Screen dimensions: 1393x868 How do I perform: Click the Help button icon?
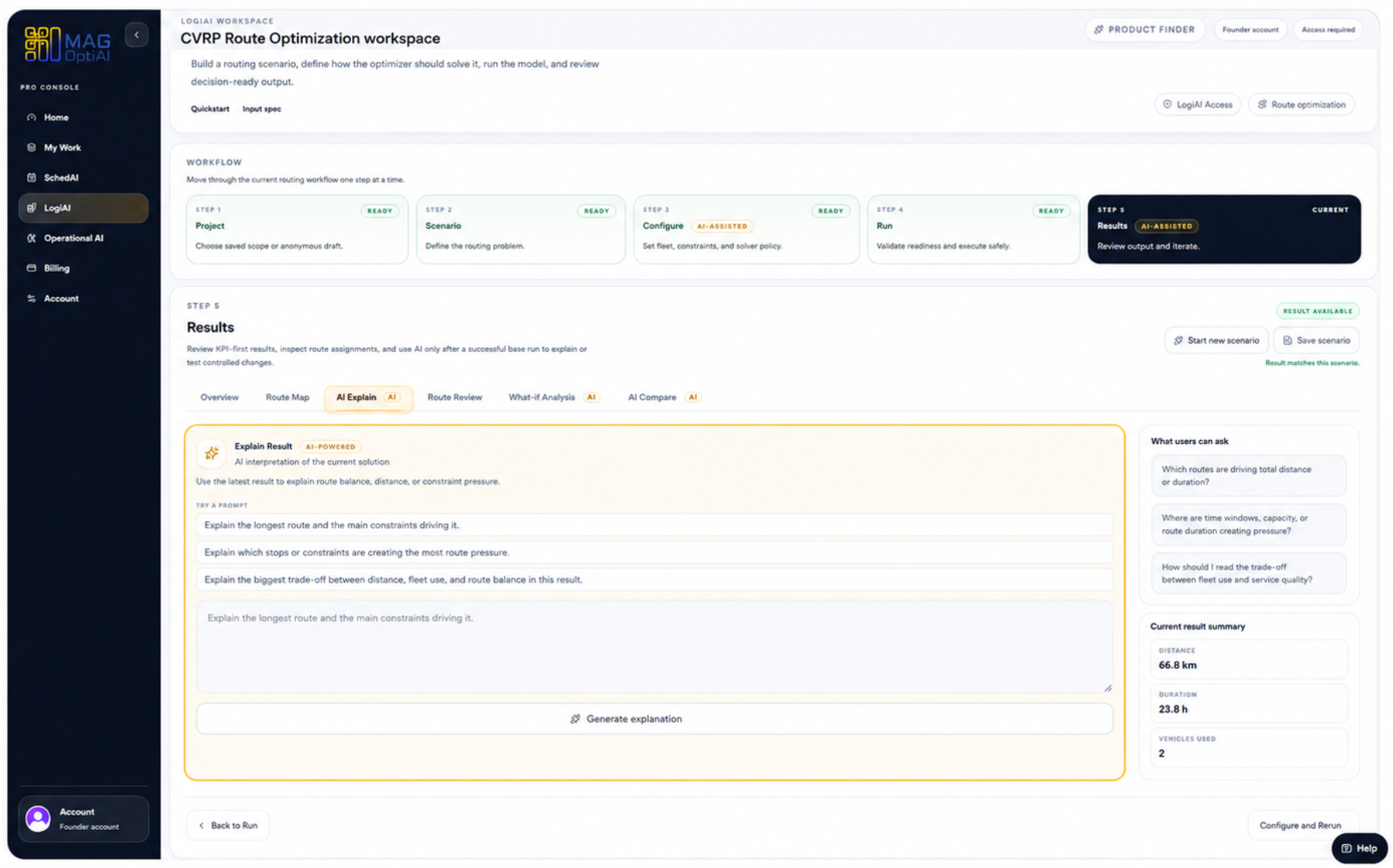(1346, 849)
